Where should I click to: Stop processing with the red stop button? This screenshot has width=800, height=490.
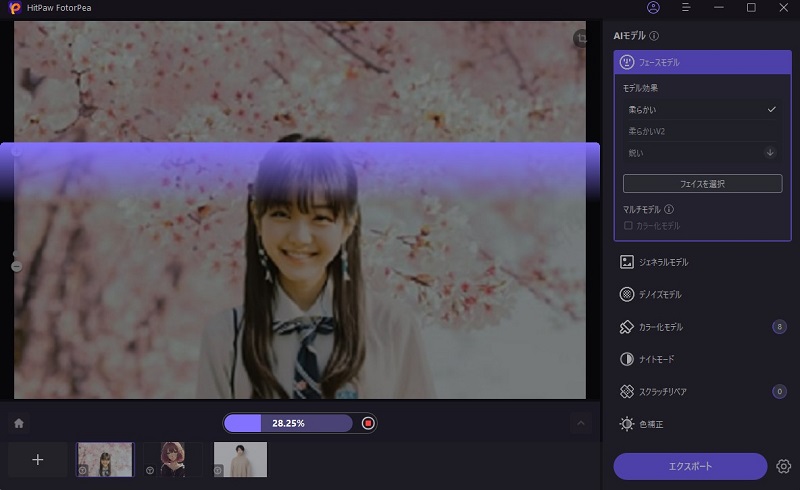point(368,423)
